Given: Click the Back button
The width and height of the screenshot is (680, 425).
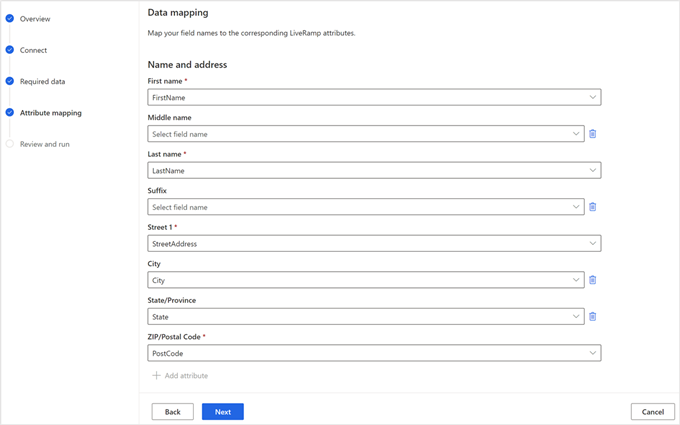Looking at the screenshot, I should pos(173,412).
